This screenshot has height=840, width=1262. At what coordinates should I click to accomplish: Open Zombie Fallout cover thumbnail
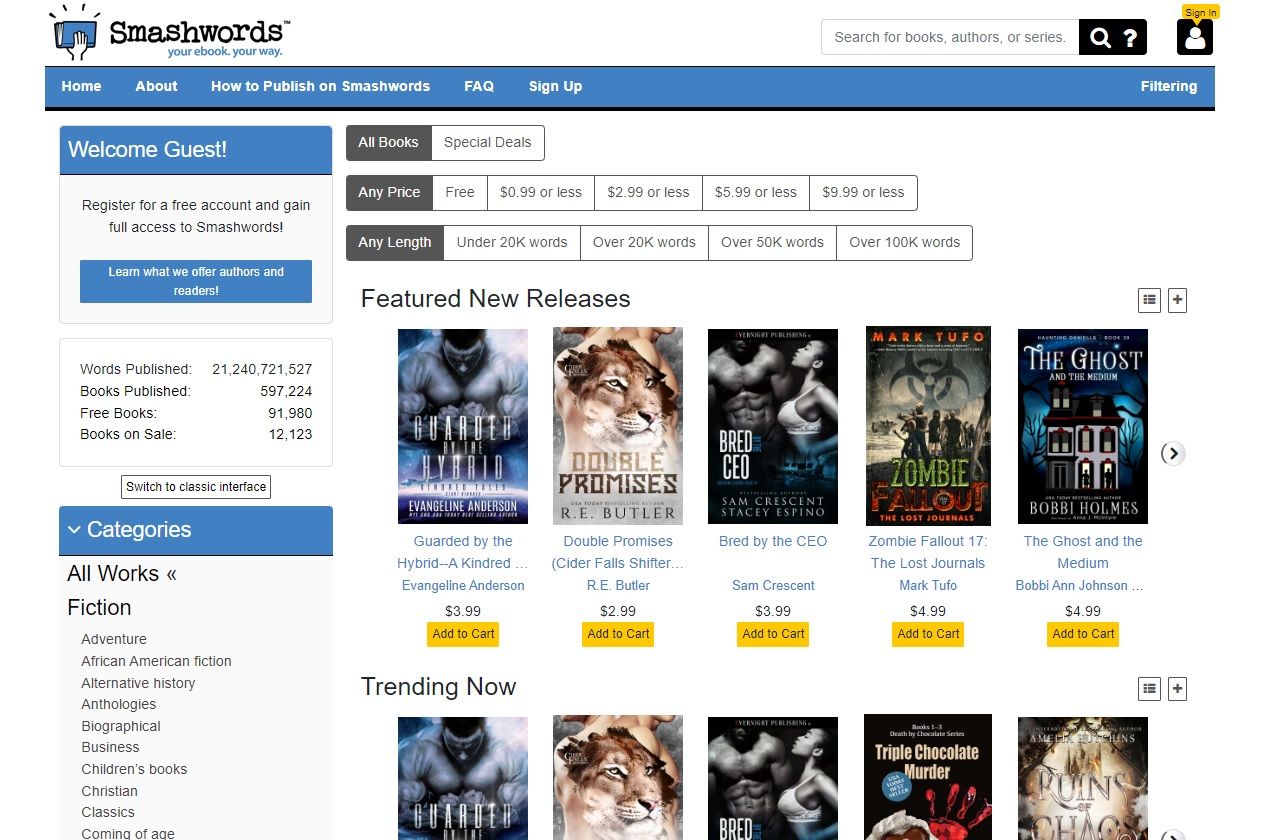coord(928,426)
